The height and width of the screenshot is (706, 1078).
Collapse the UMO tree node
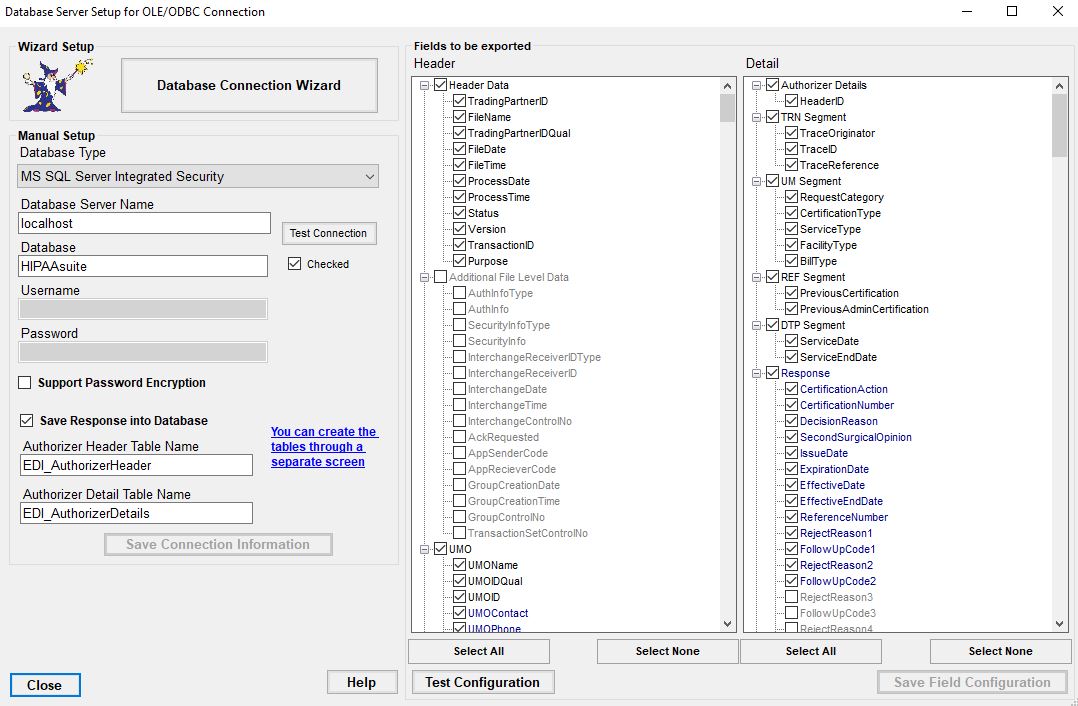coord(424,549)
